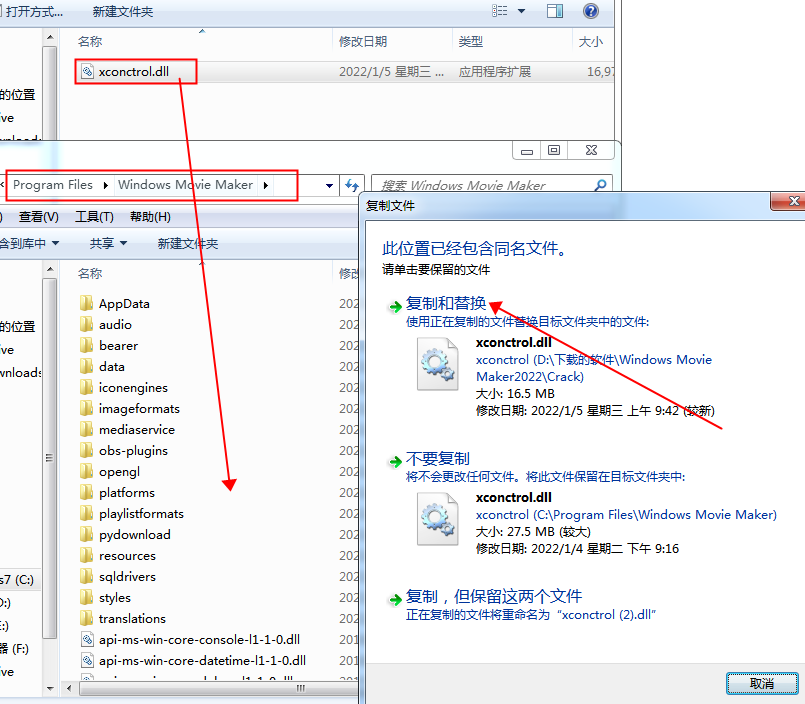Sort by Size (大小) column header
Image resolution: width=805 pixels, height=704 pixels.
coord(591,41)
